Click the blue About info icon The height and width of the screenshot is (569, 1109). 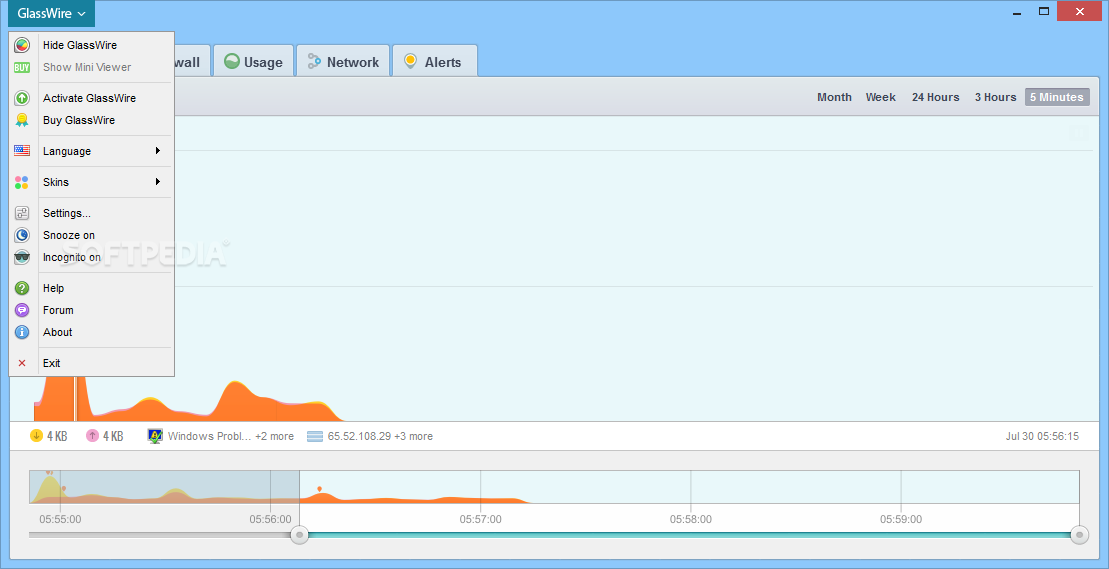coord(22,332)
